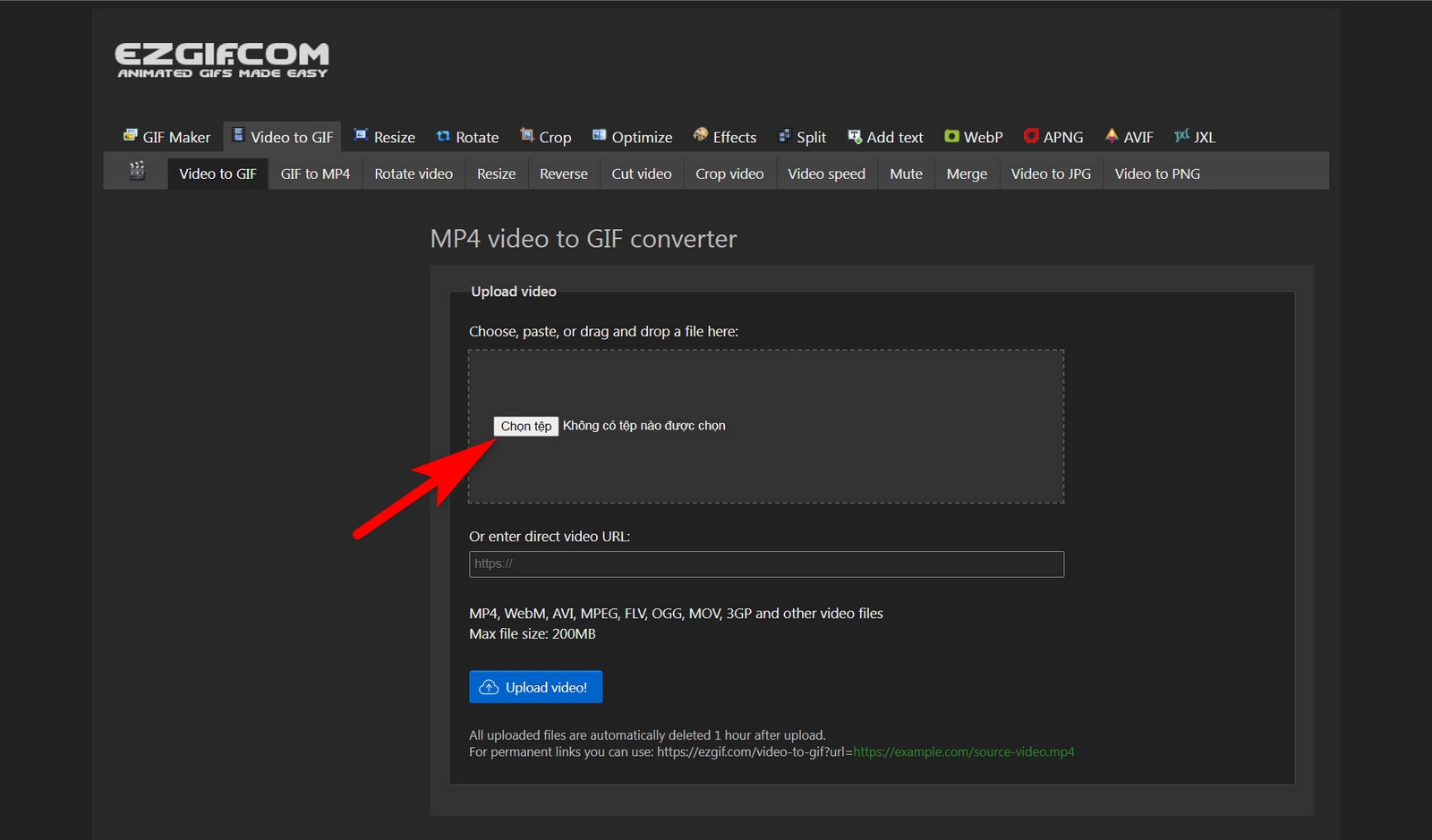The image size is (1432, 840).
Task: Click the Optimize icon
Action: point(600,136)
